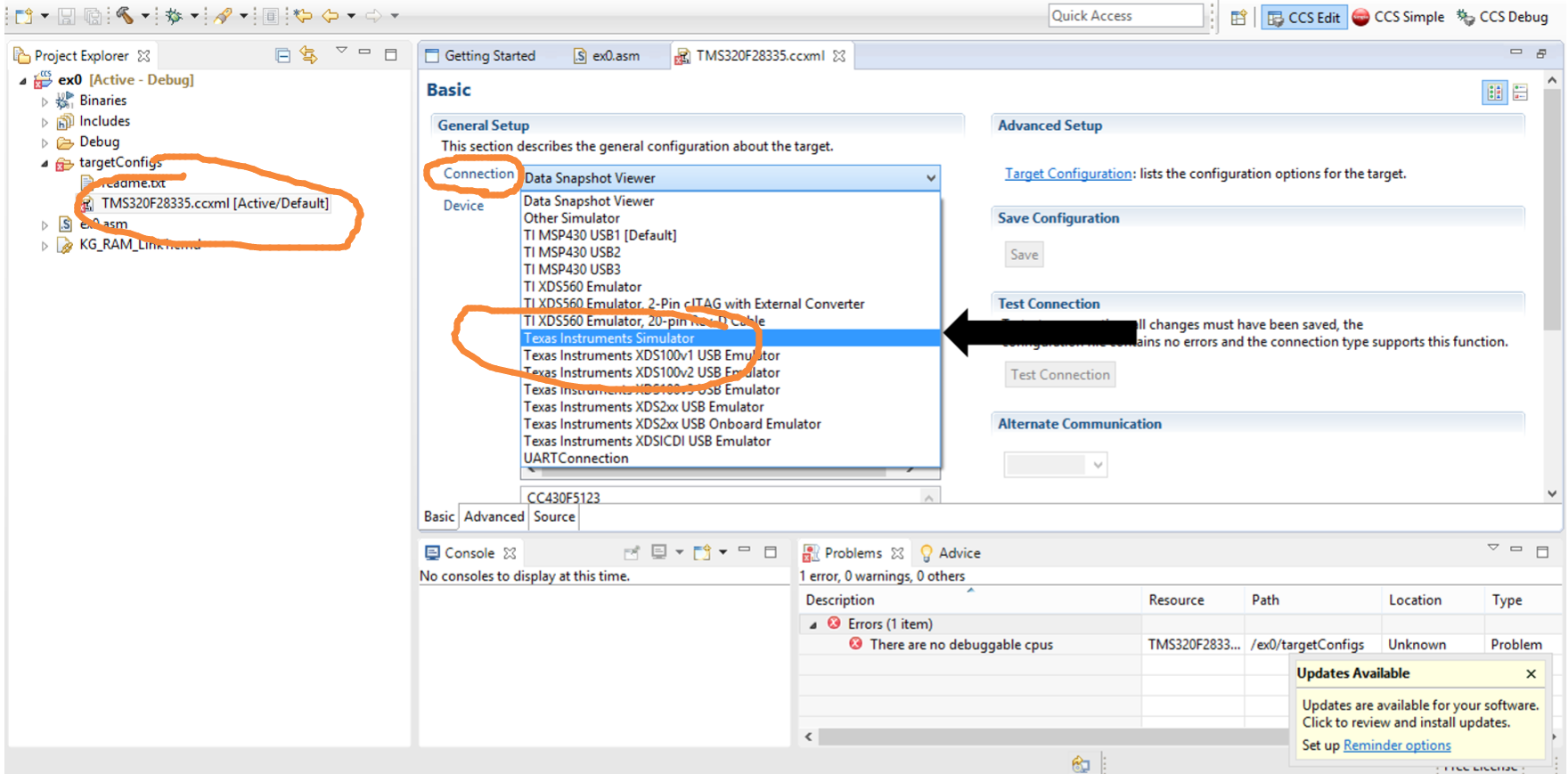Select Texas Instruments Simulator in list
Screen dimensions: 1568x774
point(731,338)
